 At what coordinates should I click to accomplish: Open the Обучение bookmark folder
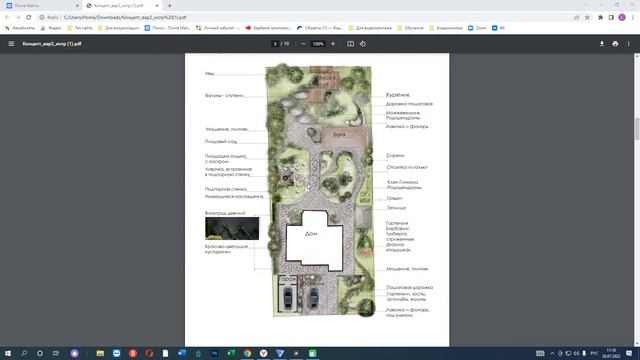click(x=411, y=28)
